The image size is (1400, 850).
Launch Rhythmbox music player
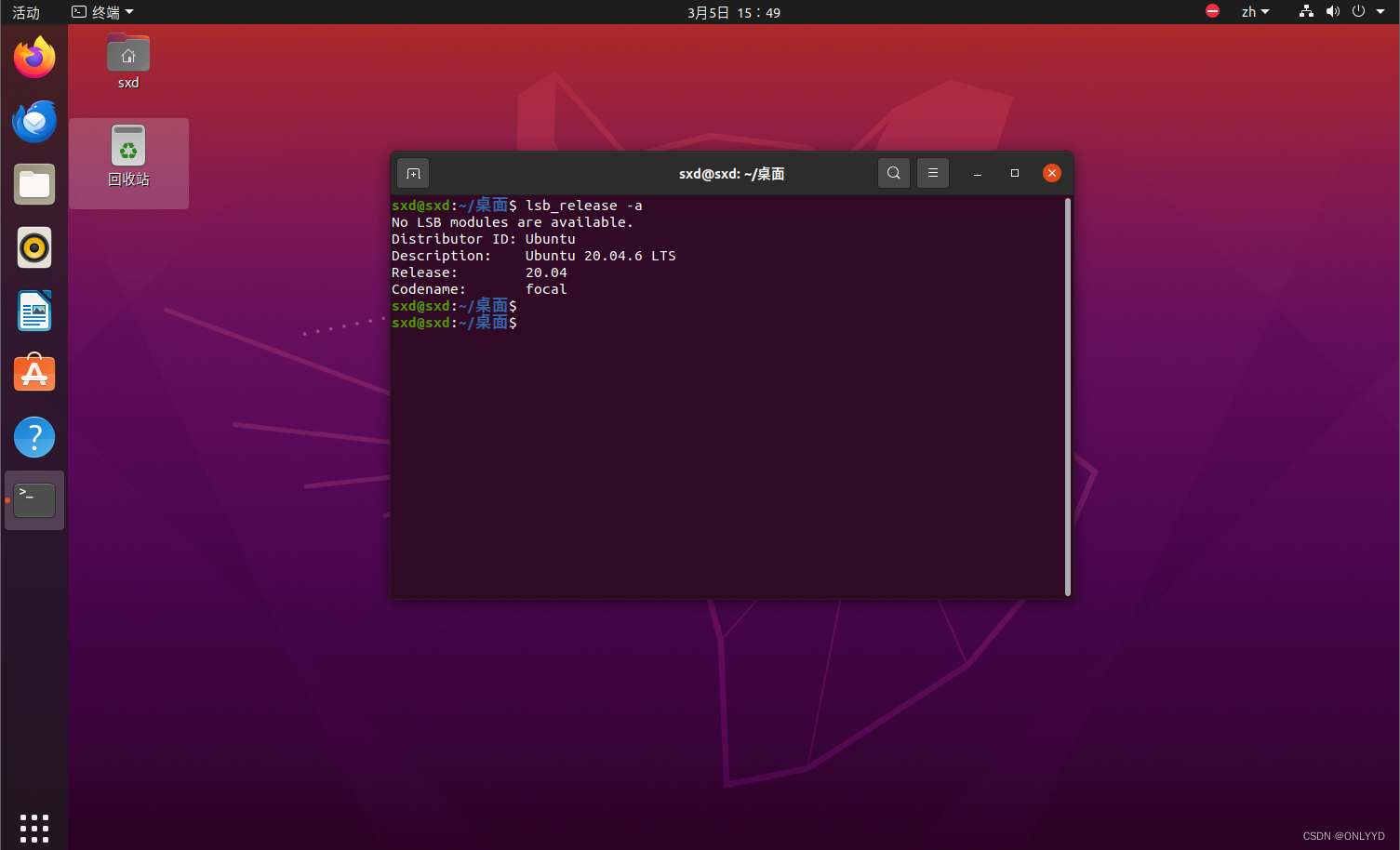34,248
